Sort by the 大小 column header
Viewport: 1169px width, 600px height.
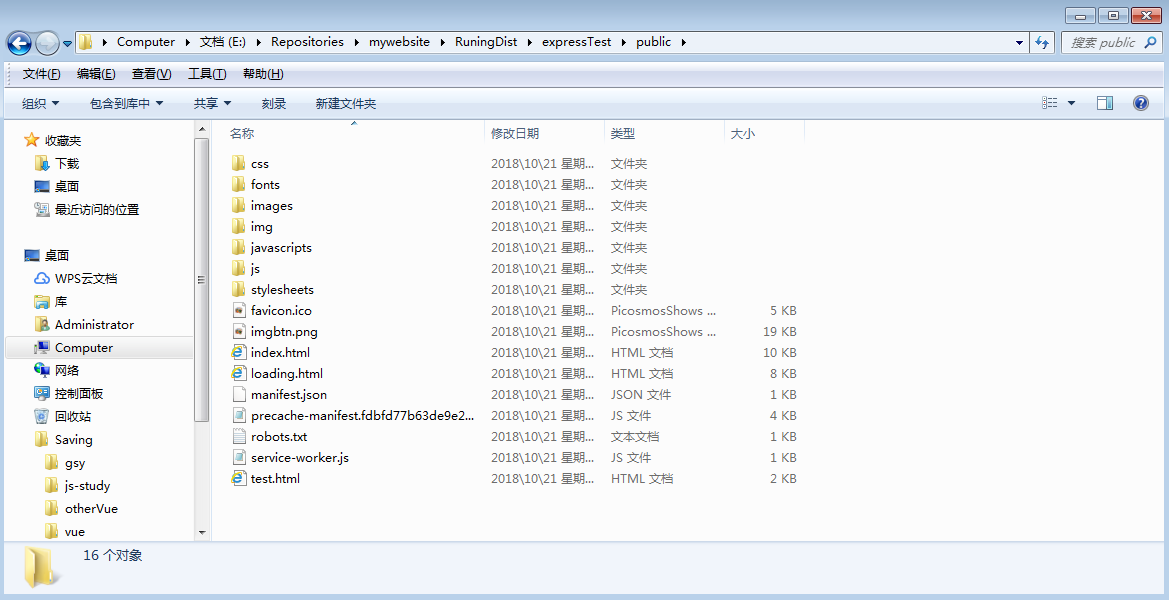point(742,133)
